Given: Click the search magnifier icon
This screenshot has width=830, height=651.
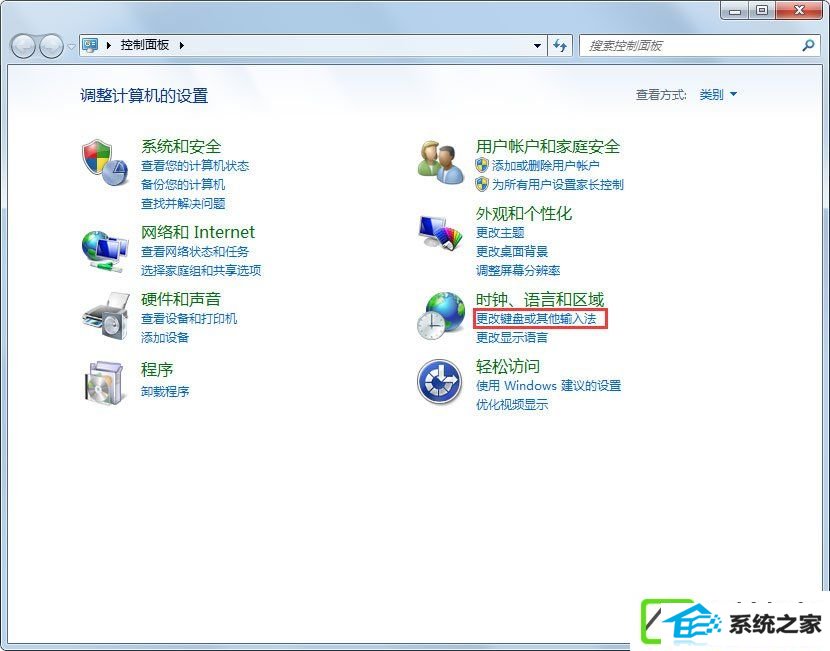Looking at the screenshot, I should click(x=808, y=46).
